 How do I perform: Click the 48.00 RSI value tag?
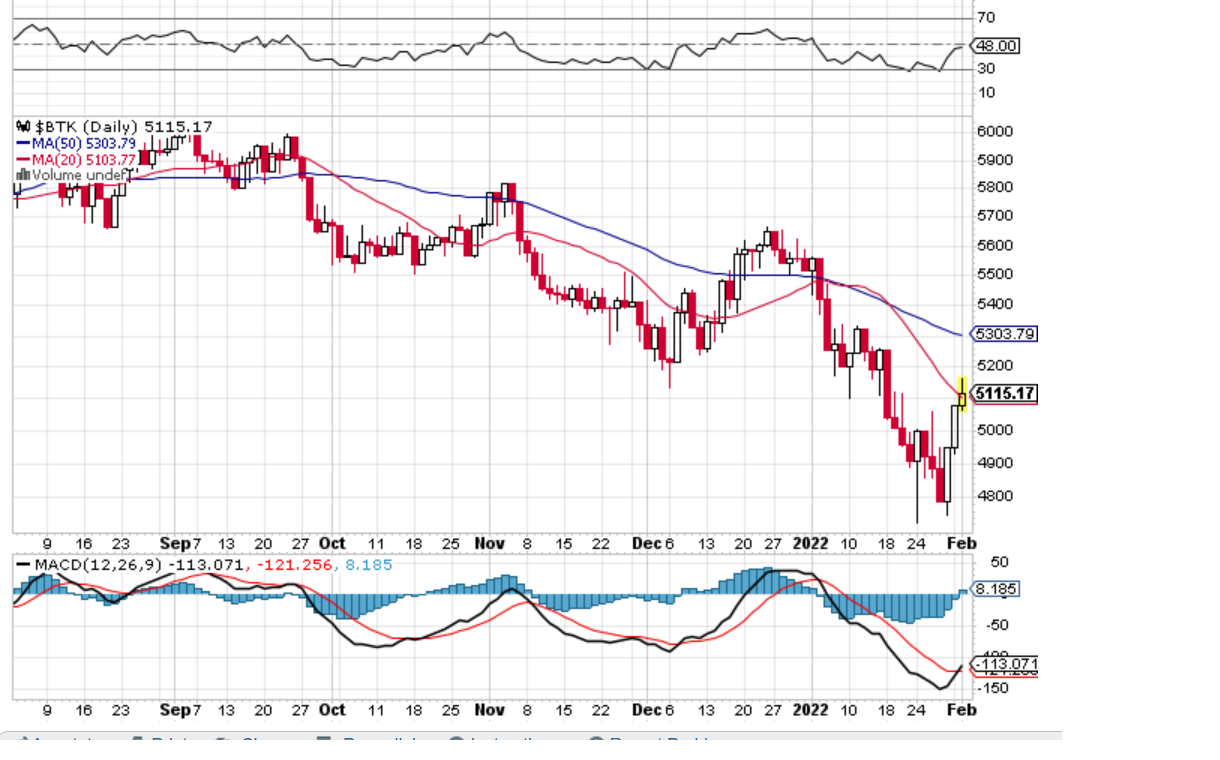coord(995,46)
